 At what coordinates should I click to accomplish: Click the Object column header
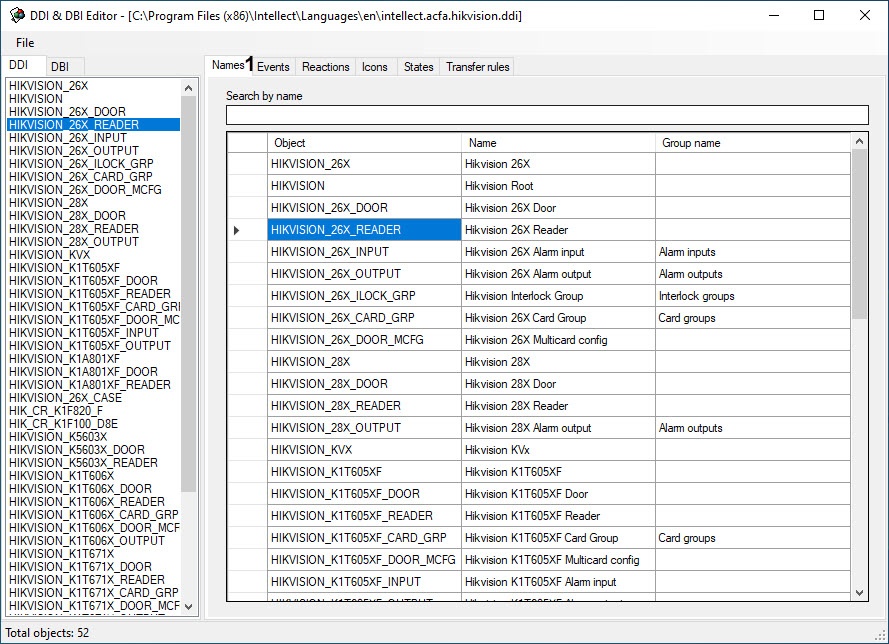coord(364,143)
